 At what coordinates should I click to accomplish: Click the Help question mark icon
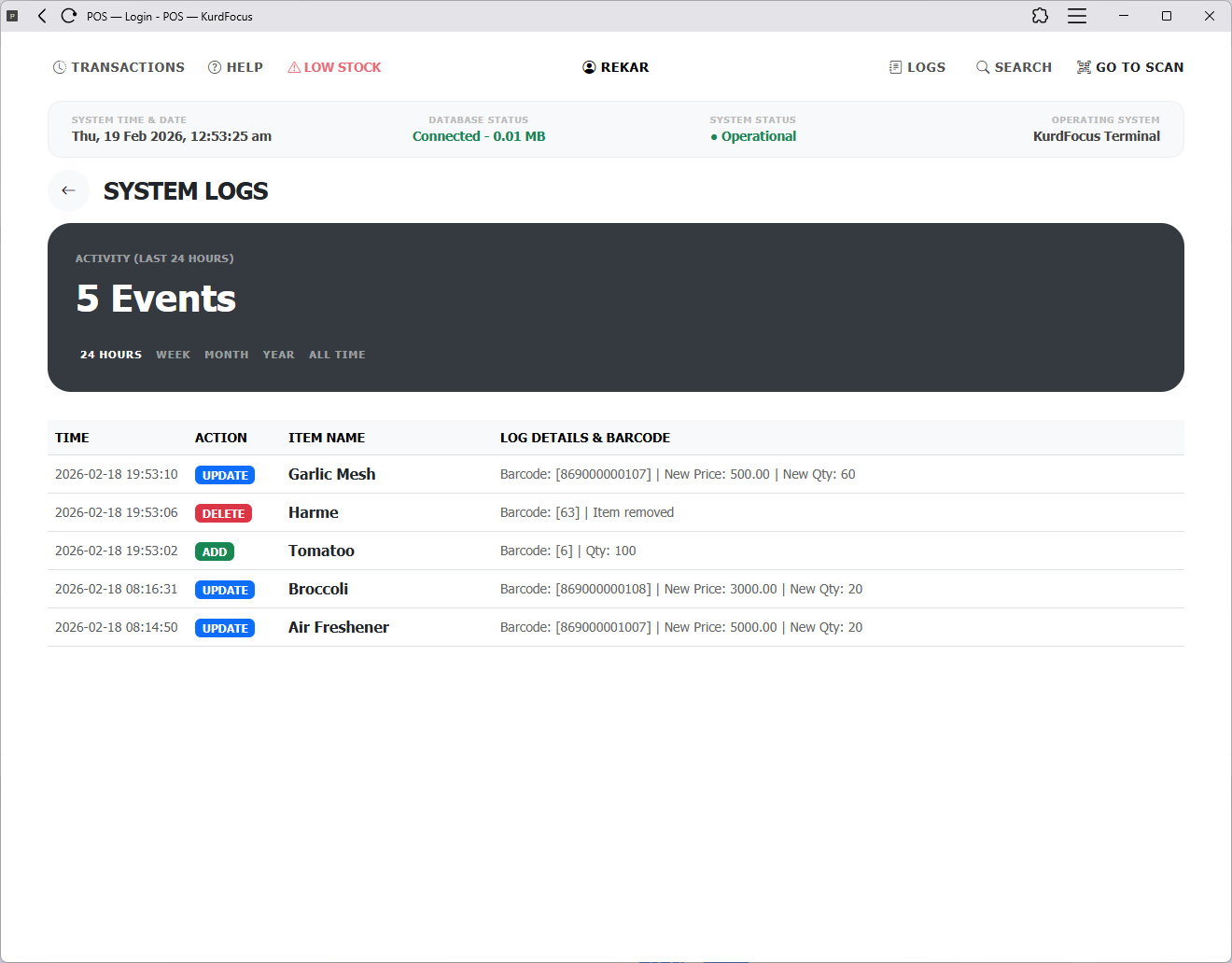click(215, 67)
